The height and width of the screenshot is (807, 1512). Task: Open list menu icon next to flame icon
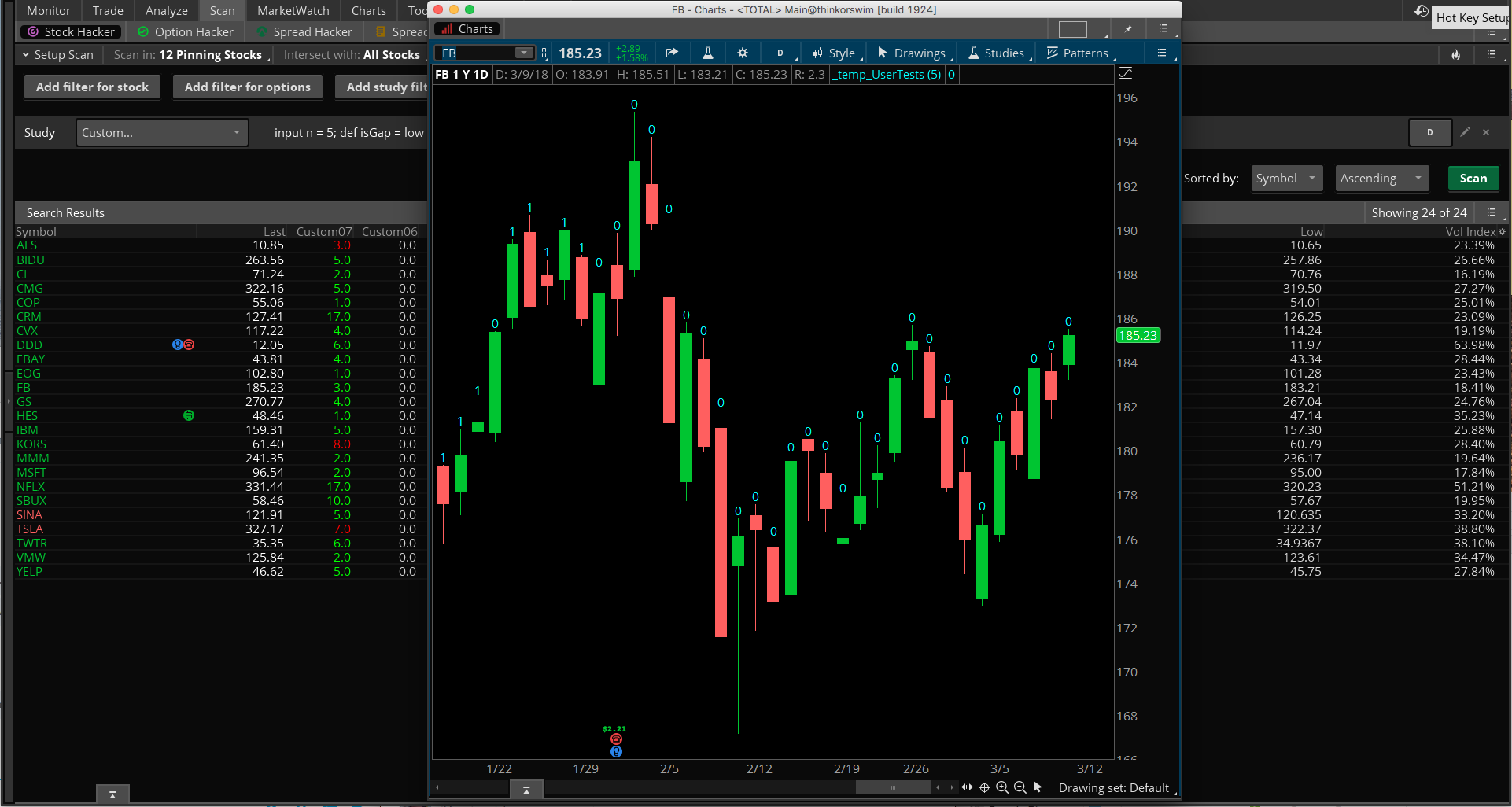coord(1492,54)
